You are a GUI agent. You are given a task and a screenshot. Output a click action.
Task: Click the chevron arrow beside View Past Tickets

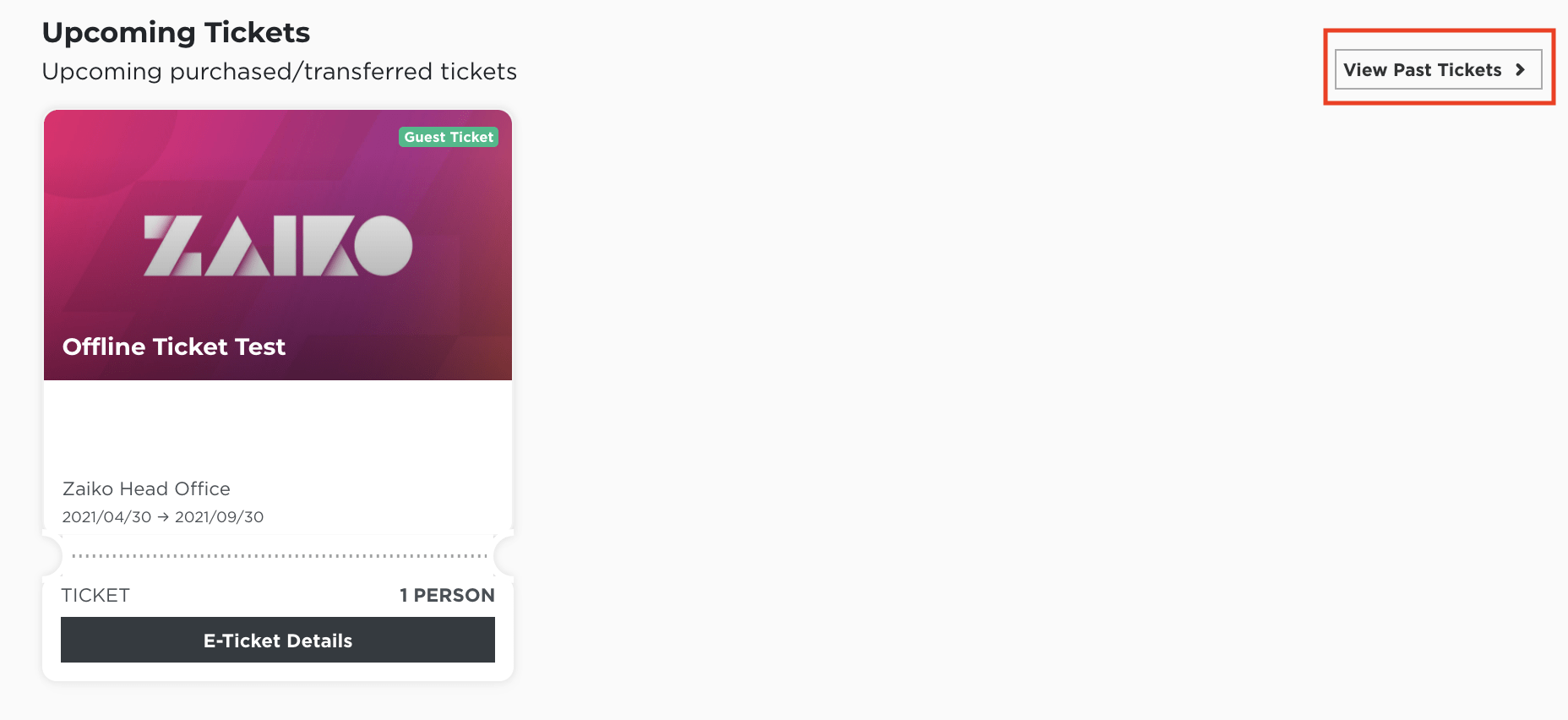click(1520, 70)
